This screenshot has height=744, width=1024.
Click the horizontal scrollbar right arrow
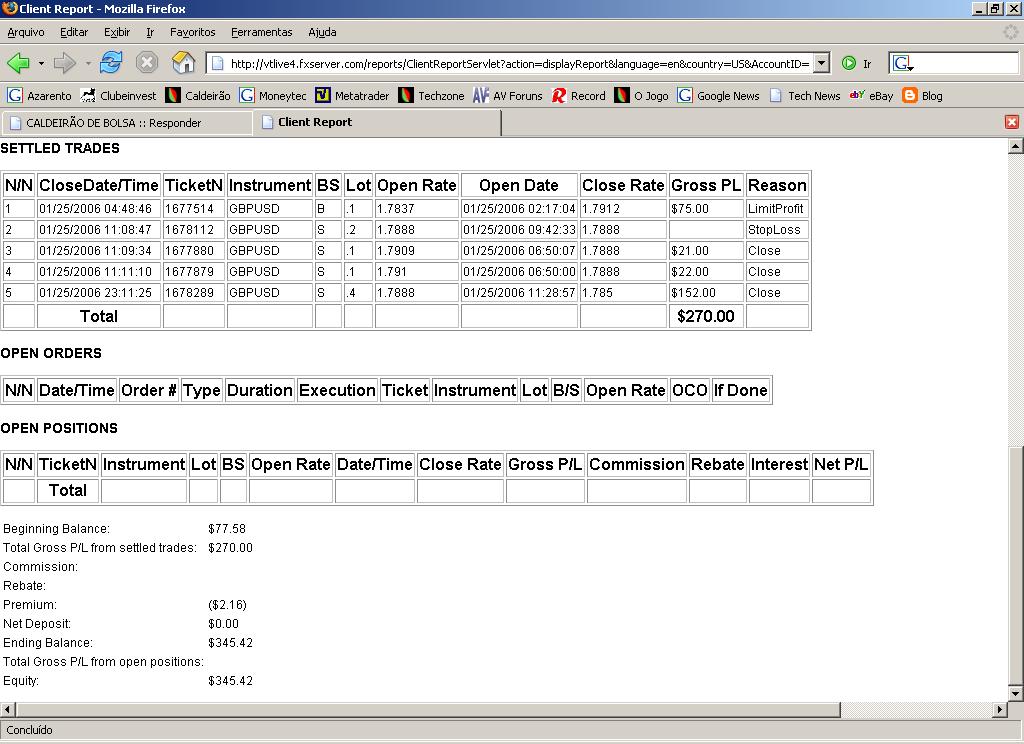(999, 710)
